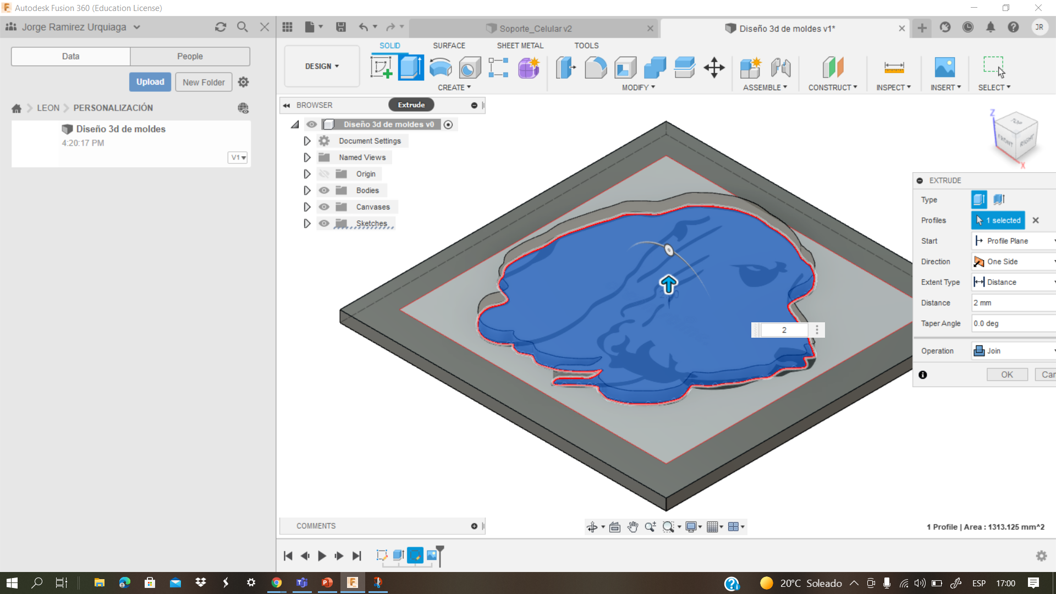Toggle visibility of Canvases folder

(324, 207)
